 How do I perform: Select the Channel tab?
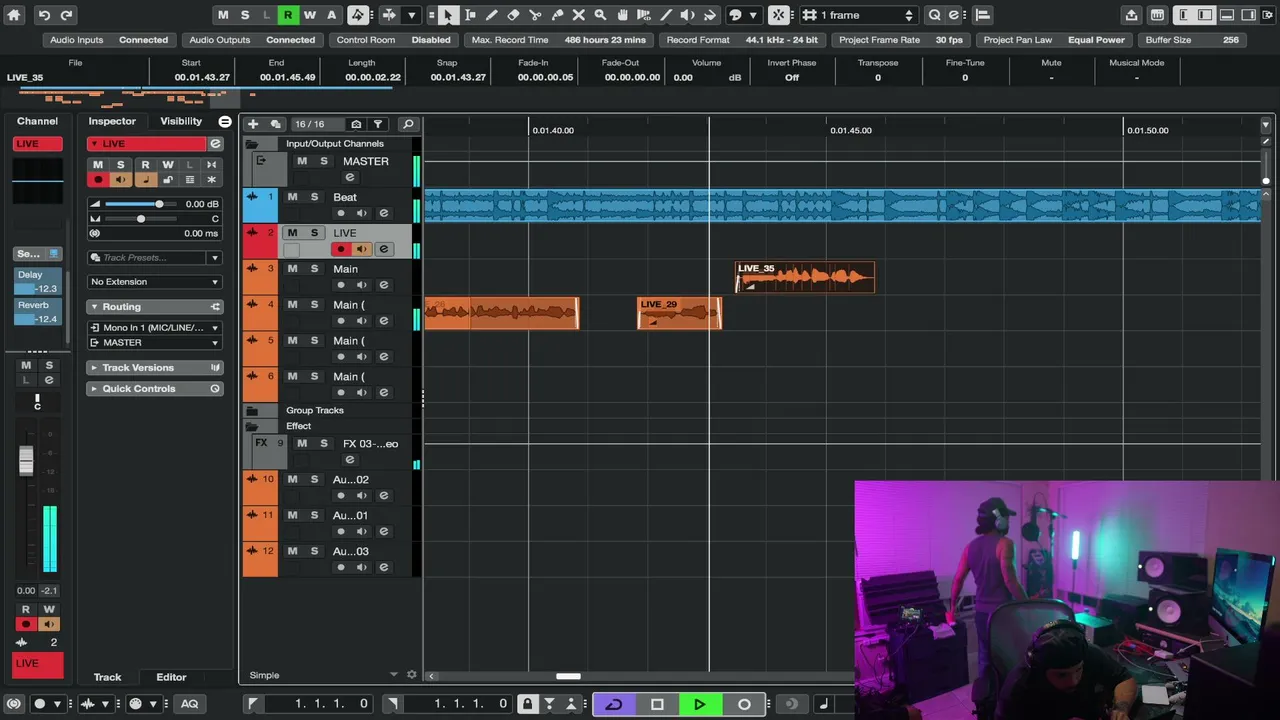[x=37, y=121]
